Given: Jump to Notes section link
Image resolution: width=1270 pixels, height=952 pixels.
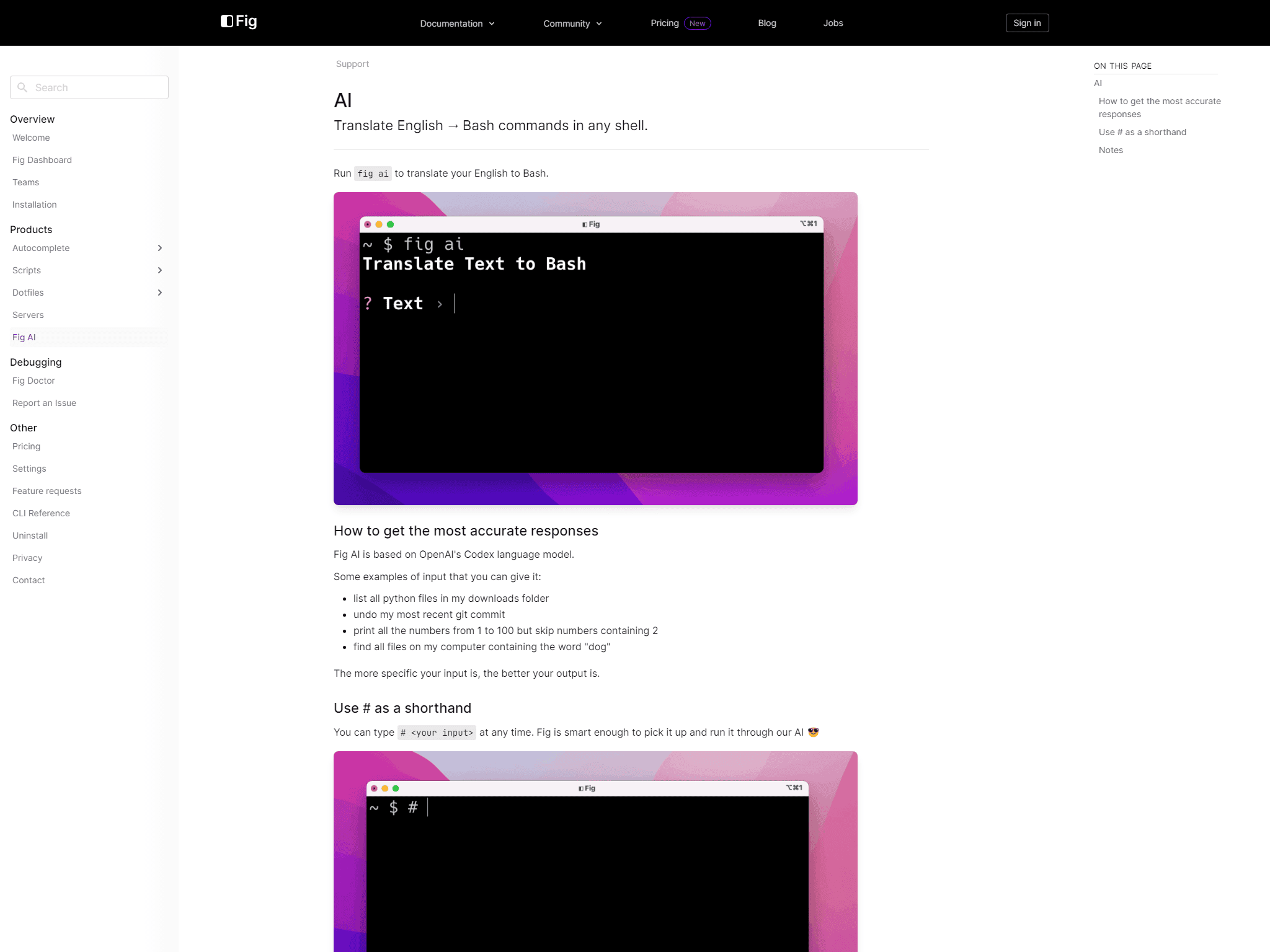Looking at the screenshot, I should (x=1111, y=150).
